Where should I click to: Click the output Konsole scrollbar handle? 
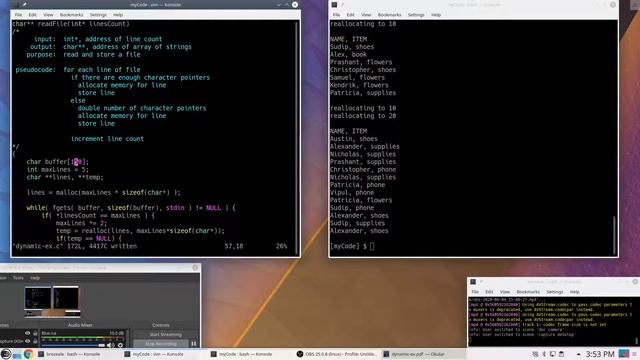click(614, 235)
